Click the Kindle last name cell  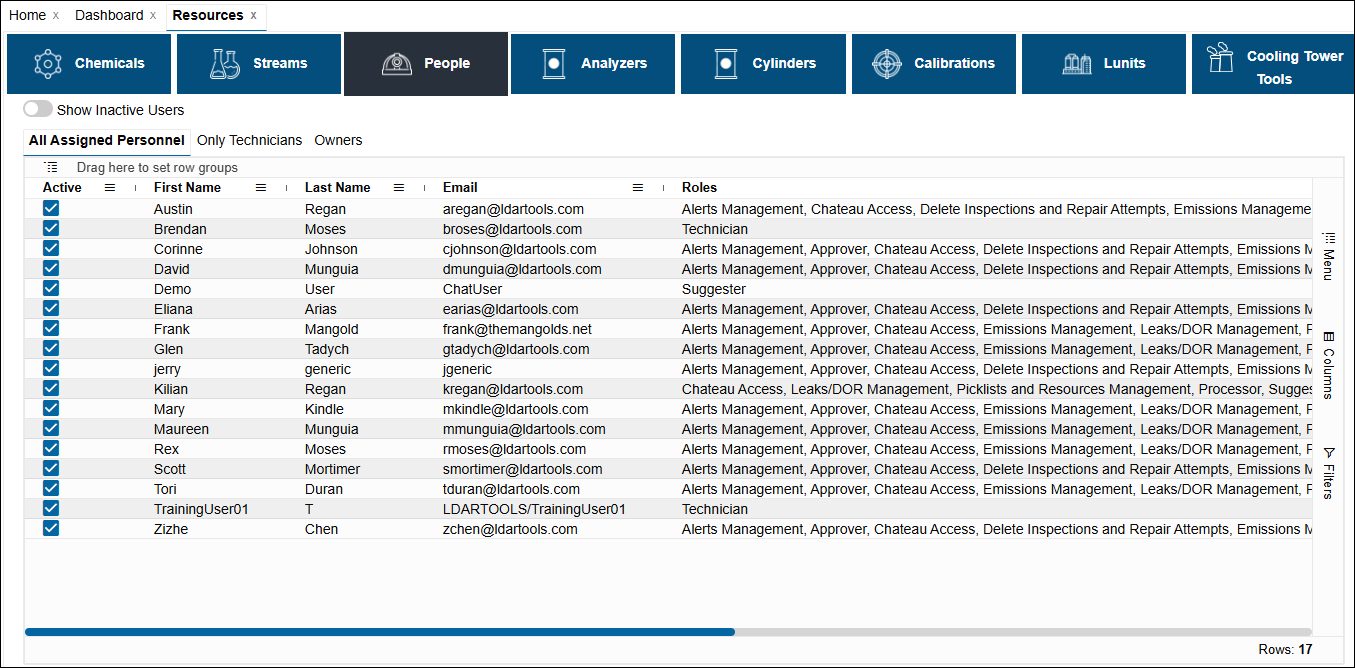coord(324,409)
